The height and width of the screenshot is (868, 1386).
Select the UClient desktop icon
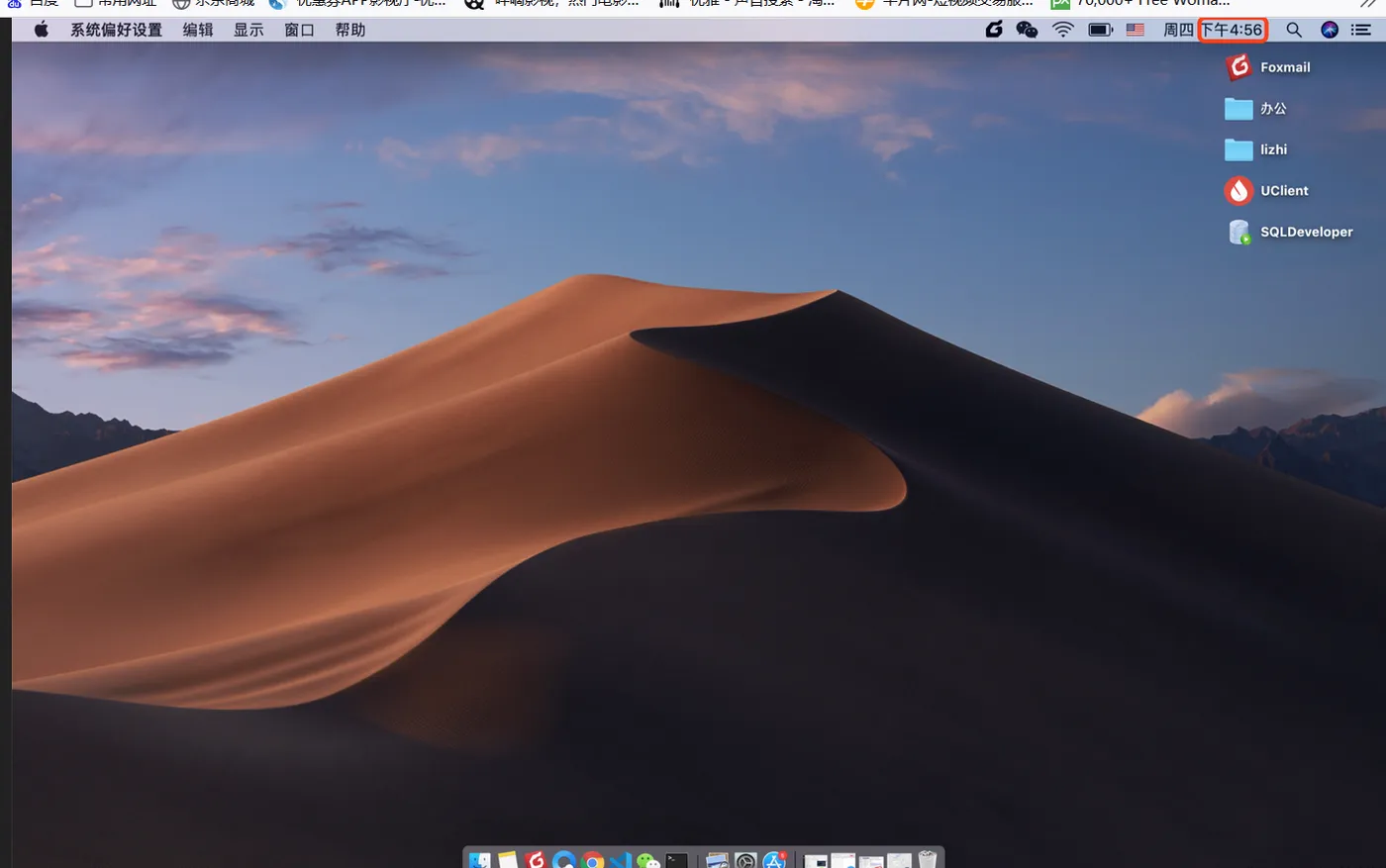click(x=1267, y=190)
